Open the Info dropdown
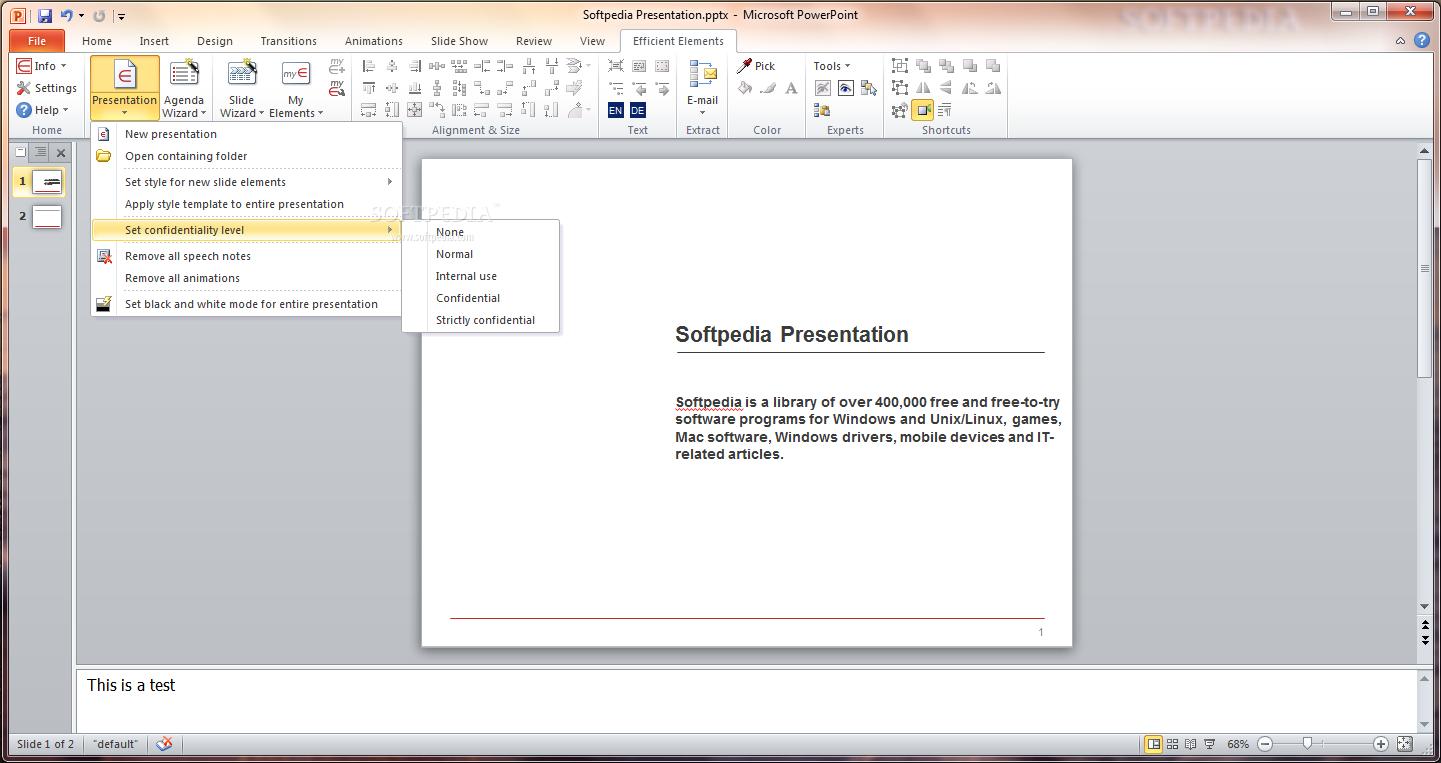The width and height of the screenshot is (1441, 763). (41, 66)
